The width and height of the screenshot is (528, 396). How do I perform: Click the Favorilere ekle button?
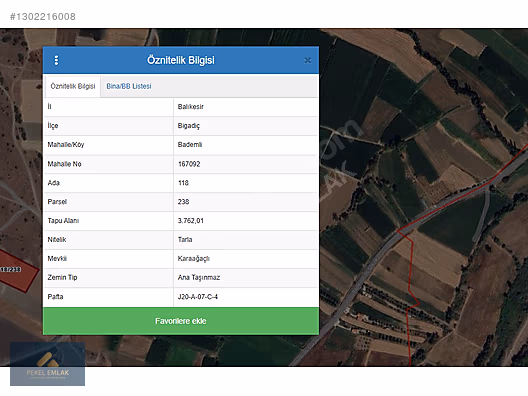[181, 321]
